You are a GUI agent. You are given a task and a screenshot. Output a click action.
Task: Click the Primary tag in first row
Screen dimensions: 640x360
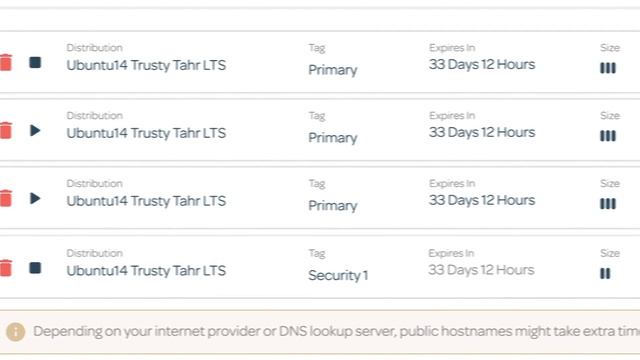tap(333, 70)
